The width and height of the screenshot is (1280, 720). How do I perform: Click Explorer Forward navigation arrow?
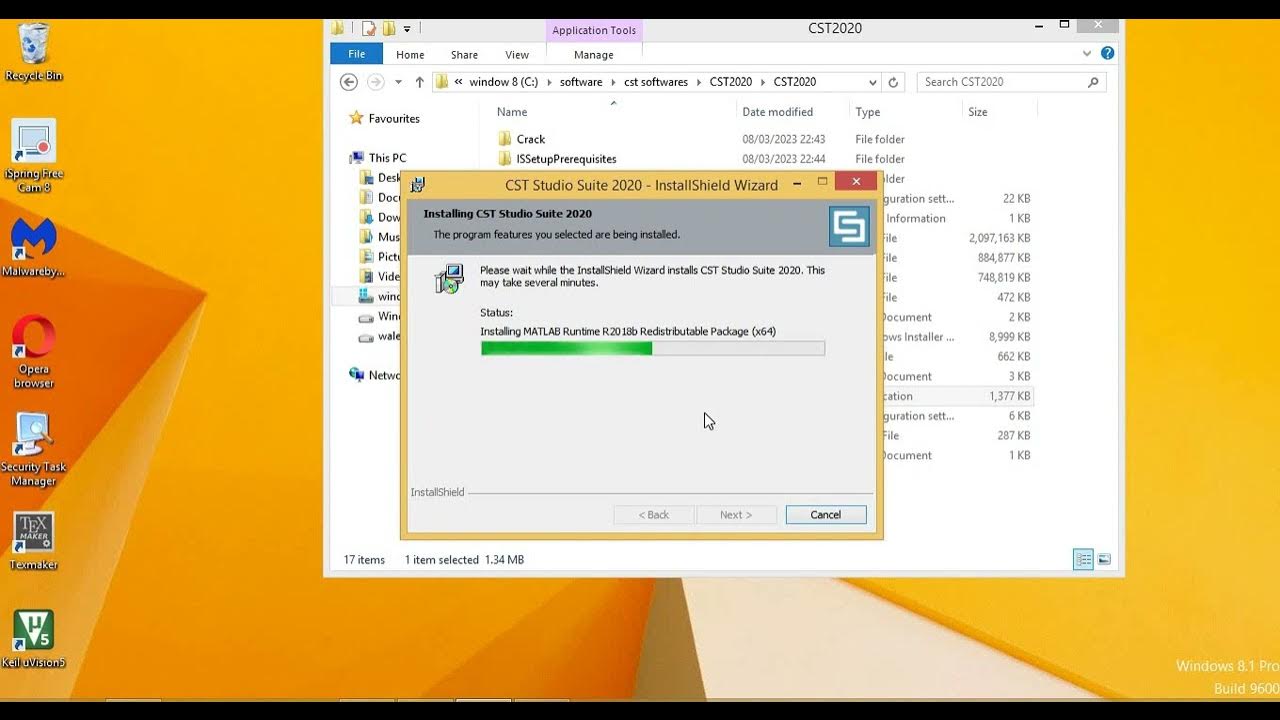[x=375, y=82]
